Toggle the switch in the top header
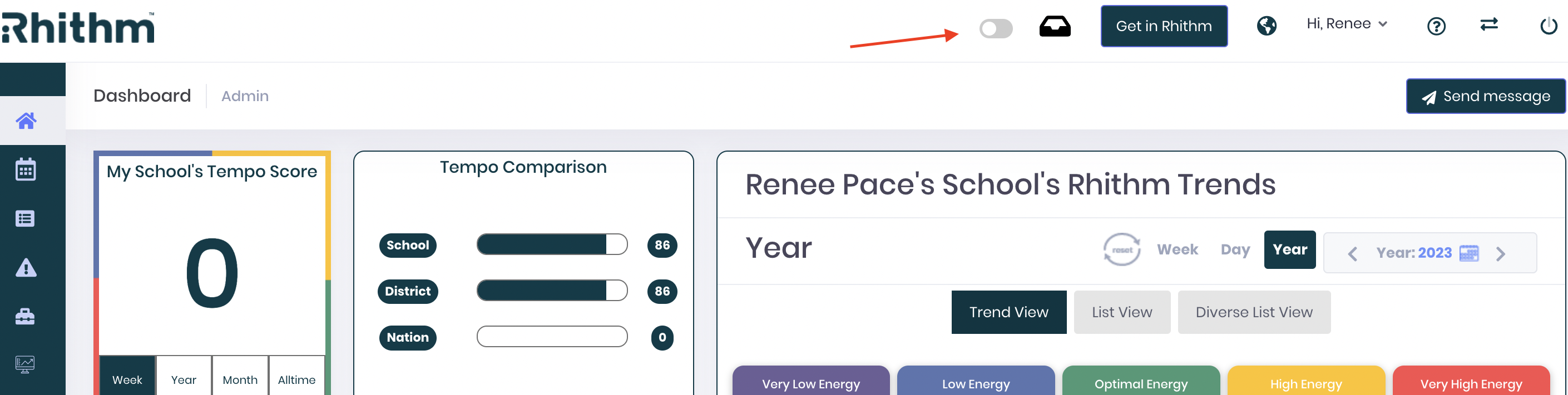1568x395 pixels. 996,28
